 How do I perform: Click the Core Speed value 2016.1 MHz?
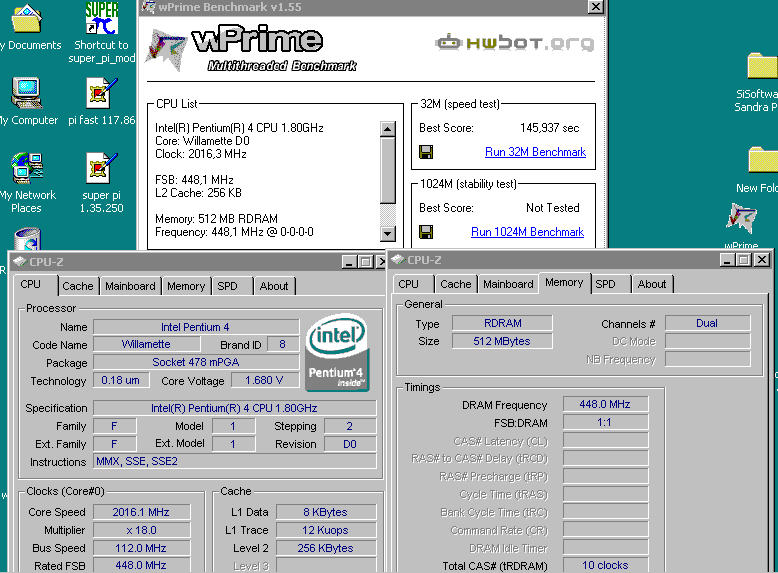(141, 512)
